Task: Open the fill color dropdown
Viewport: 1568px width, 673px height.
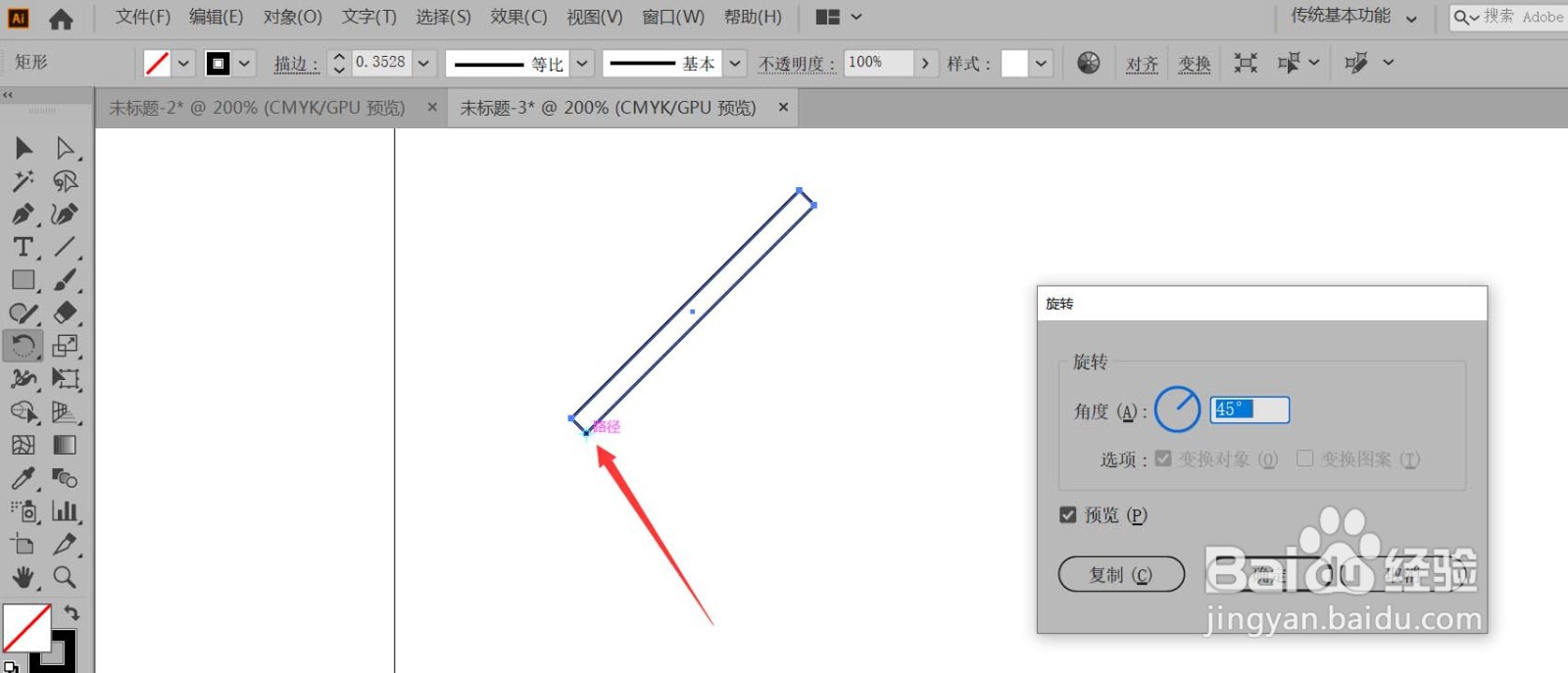Action: tap(183, 64)
